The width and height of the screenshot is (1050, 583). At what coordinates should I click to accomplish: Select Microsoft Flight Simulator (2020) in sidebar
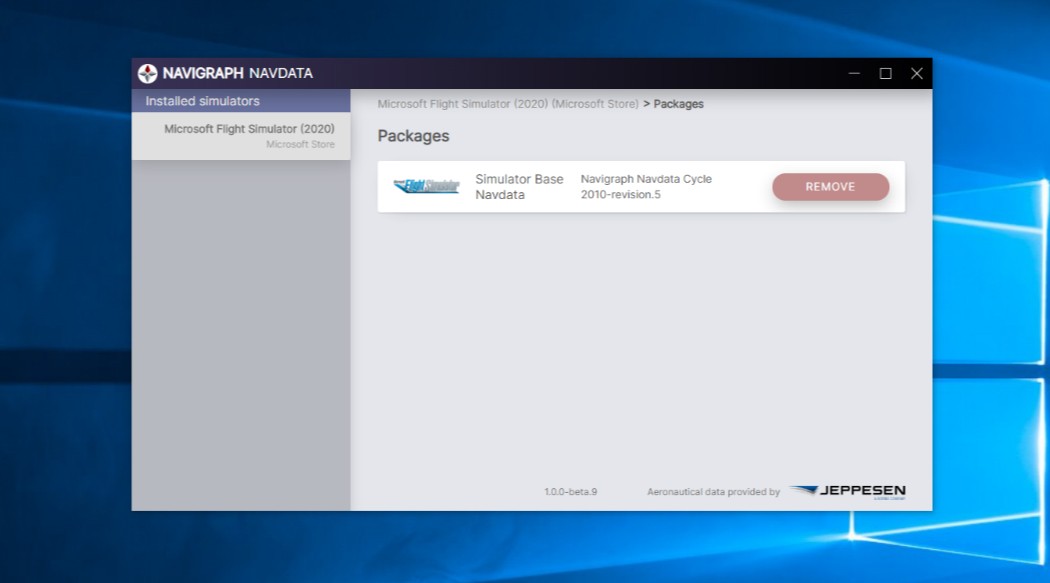[241, 136]
